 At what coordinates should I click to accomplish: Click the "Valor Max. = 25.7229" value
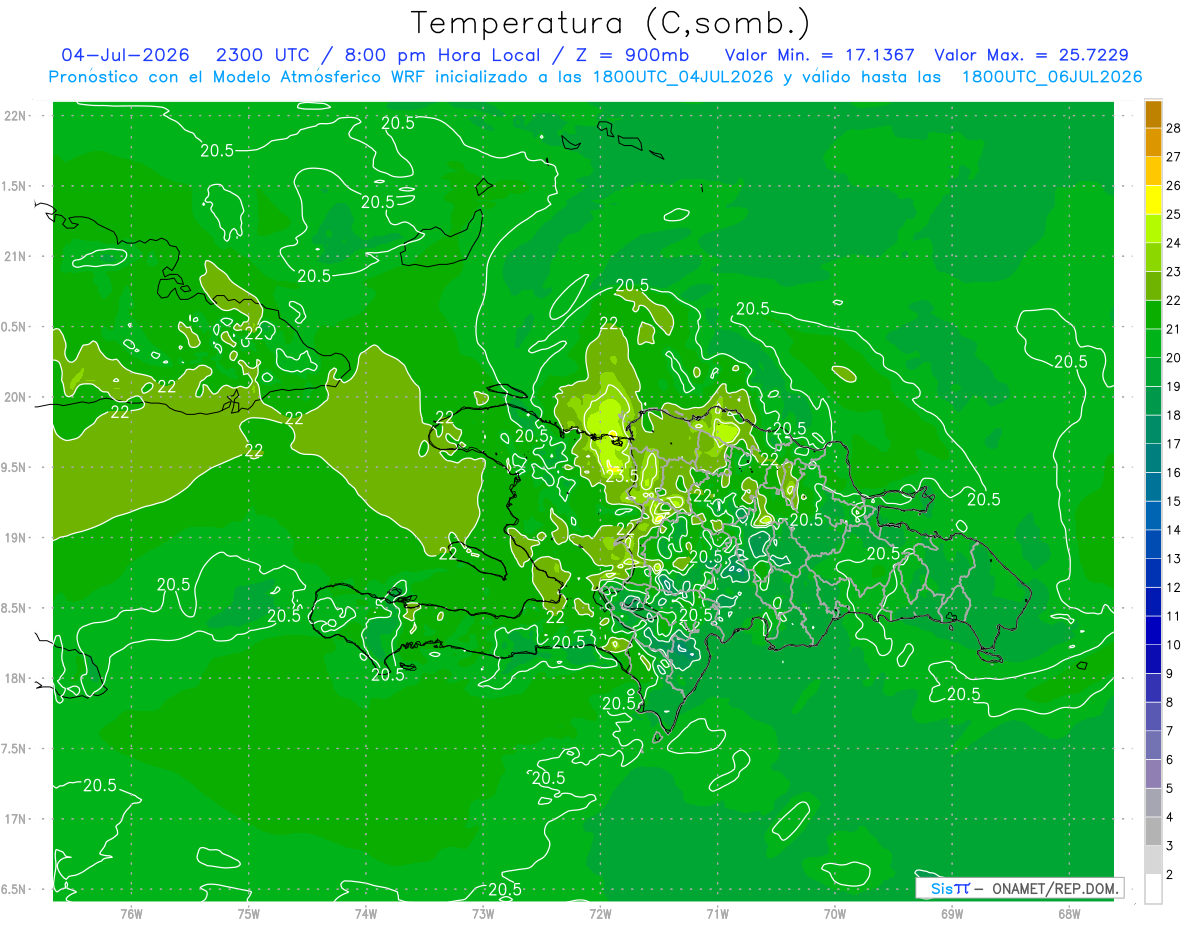(1031, 55)
